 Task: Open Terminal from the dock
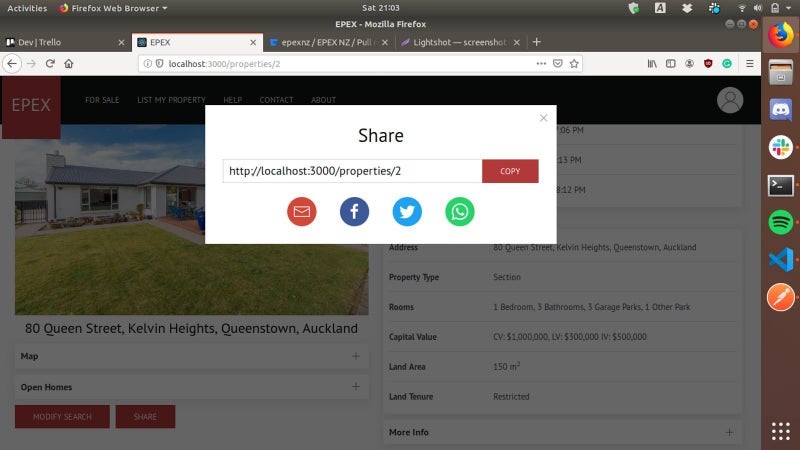[781, 185]
